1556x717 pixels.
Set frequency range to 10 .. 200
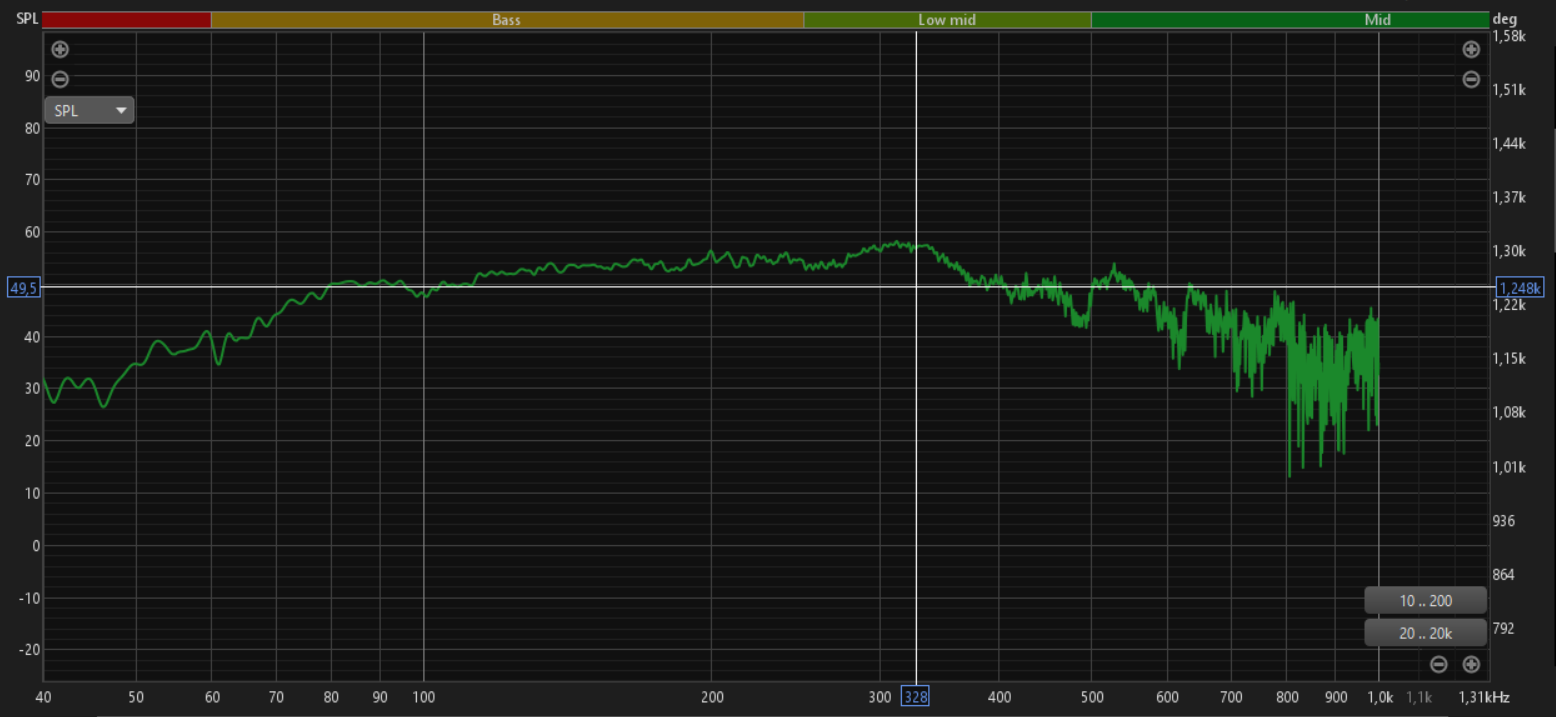click(x=1425, y=601)
